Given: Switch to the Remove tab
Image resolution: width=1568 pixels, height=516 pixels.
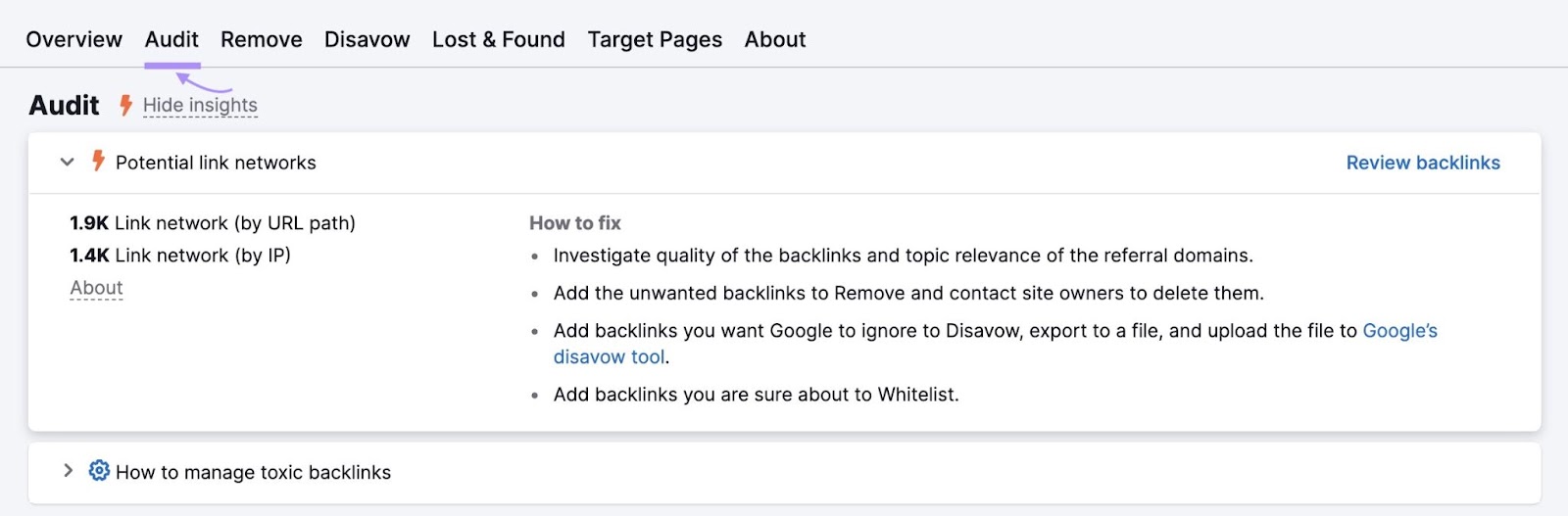Looking at the screenshot, I should [261, 39].
